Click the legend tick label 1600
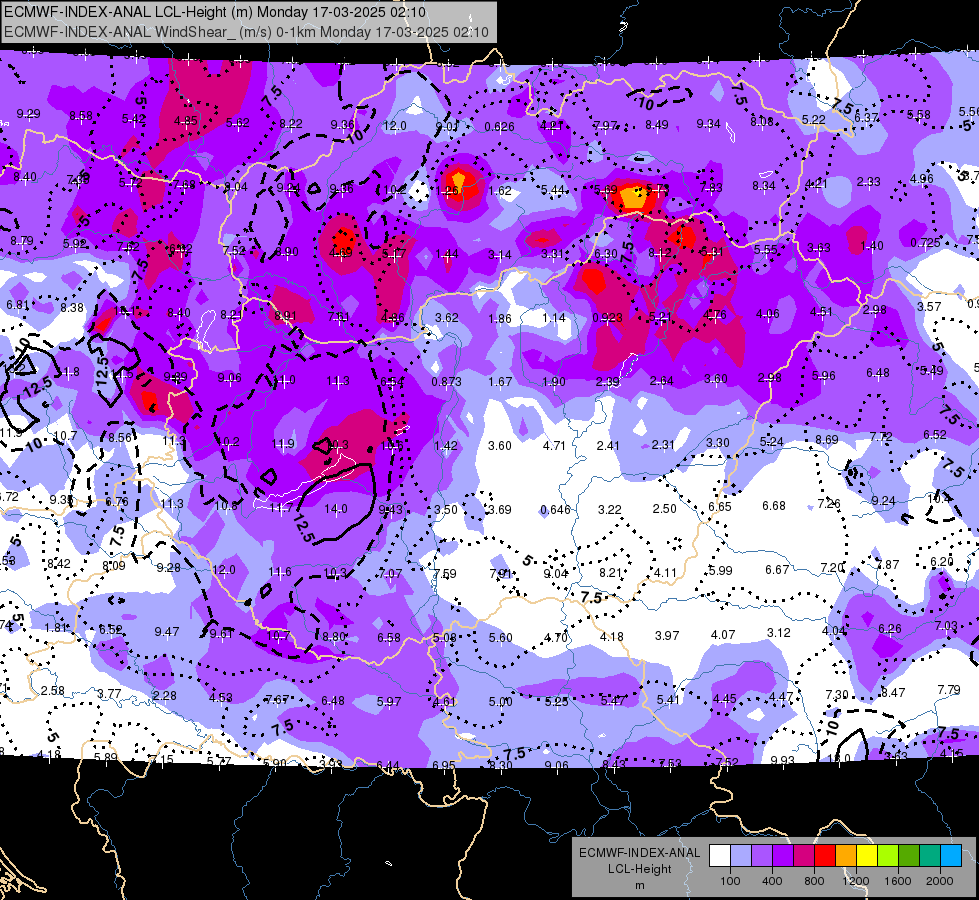The height and width of the screenshot is (900, 979). [x=898, y=881]
